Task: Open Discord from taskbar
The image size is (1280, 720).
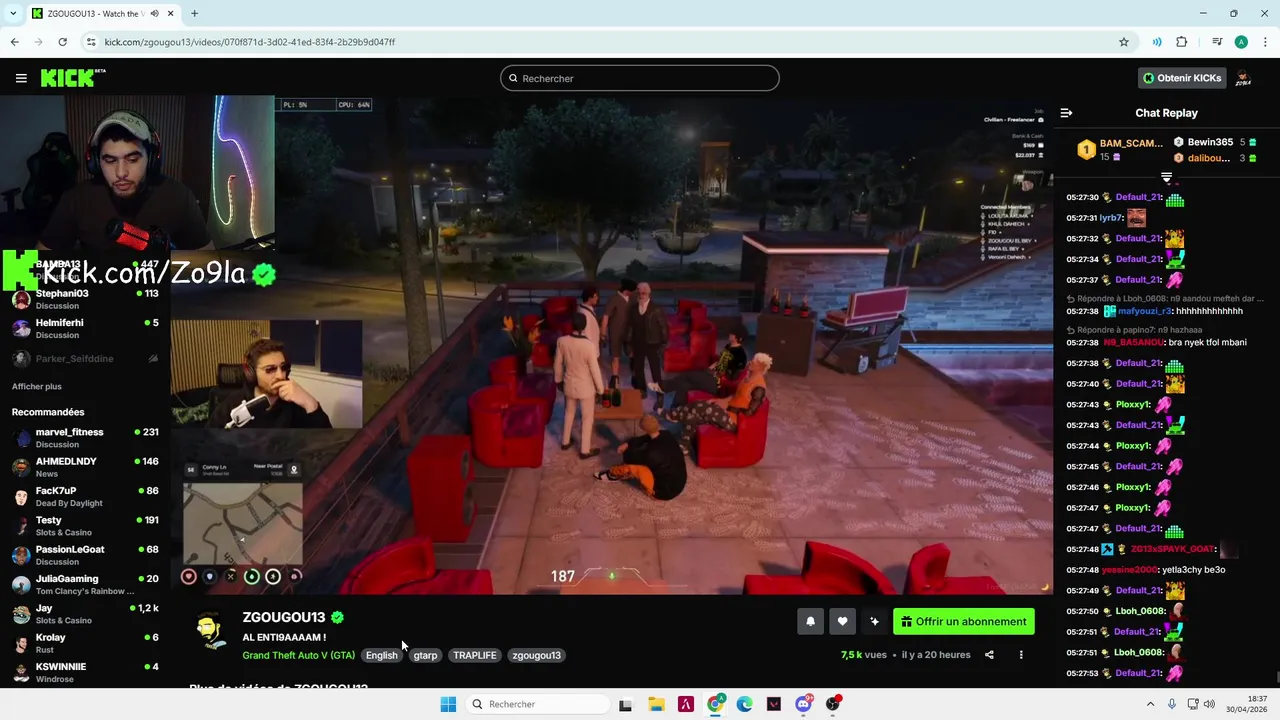Action: (x=803, y=704)
